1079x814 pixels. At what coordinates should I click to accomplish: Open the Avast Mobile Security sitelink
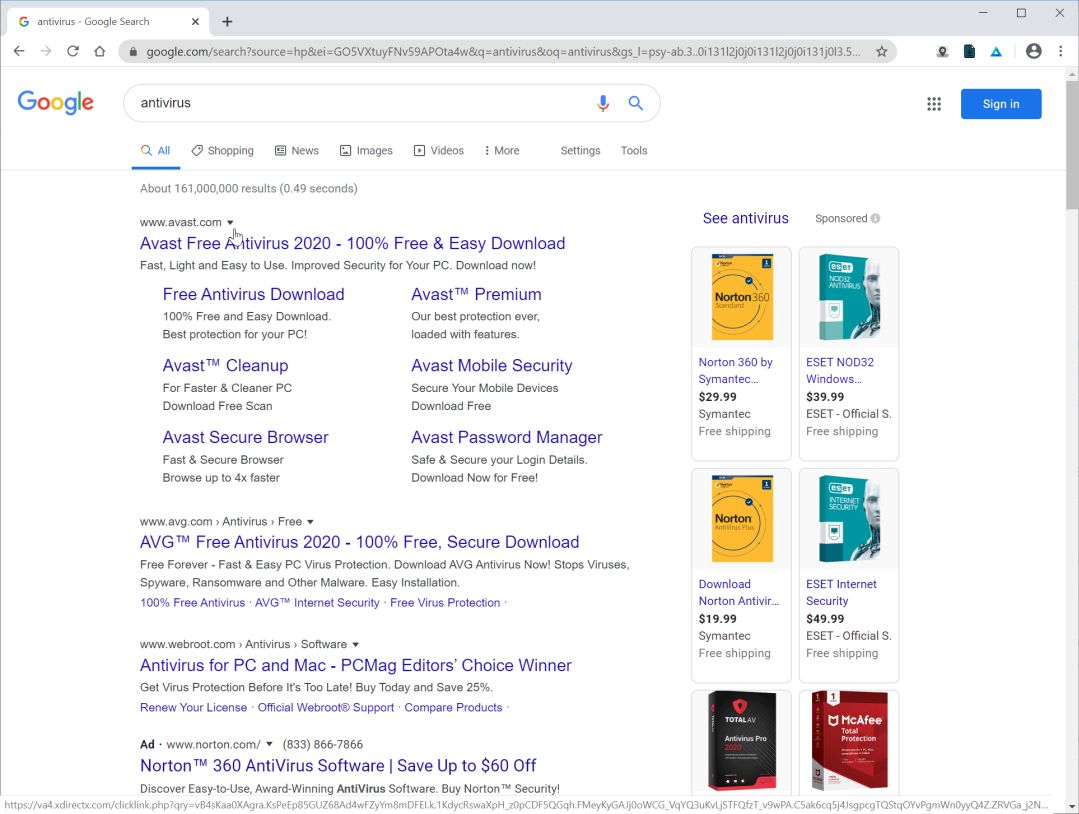[491, 366]
